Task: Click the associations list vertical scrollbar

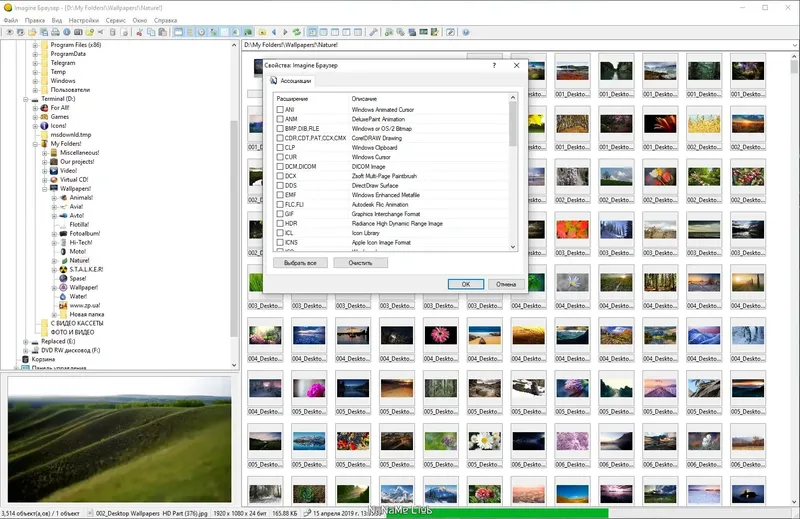Action: 513,170
